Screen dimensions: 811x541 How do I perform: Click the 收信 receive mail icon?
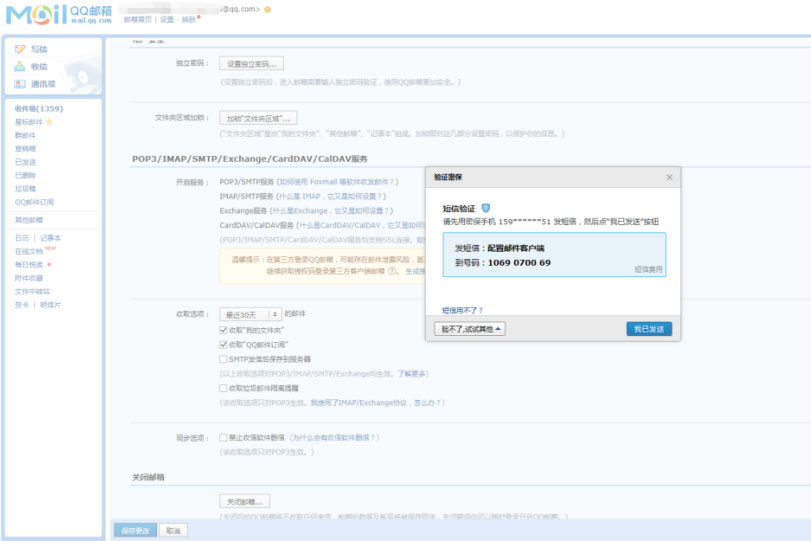tap(20, 66)
